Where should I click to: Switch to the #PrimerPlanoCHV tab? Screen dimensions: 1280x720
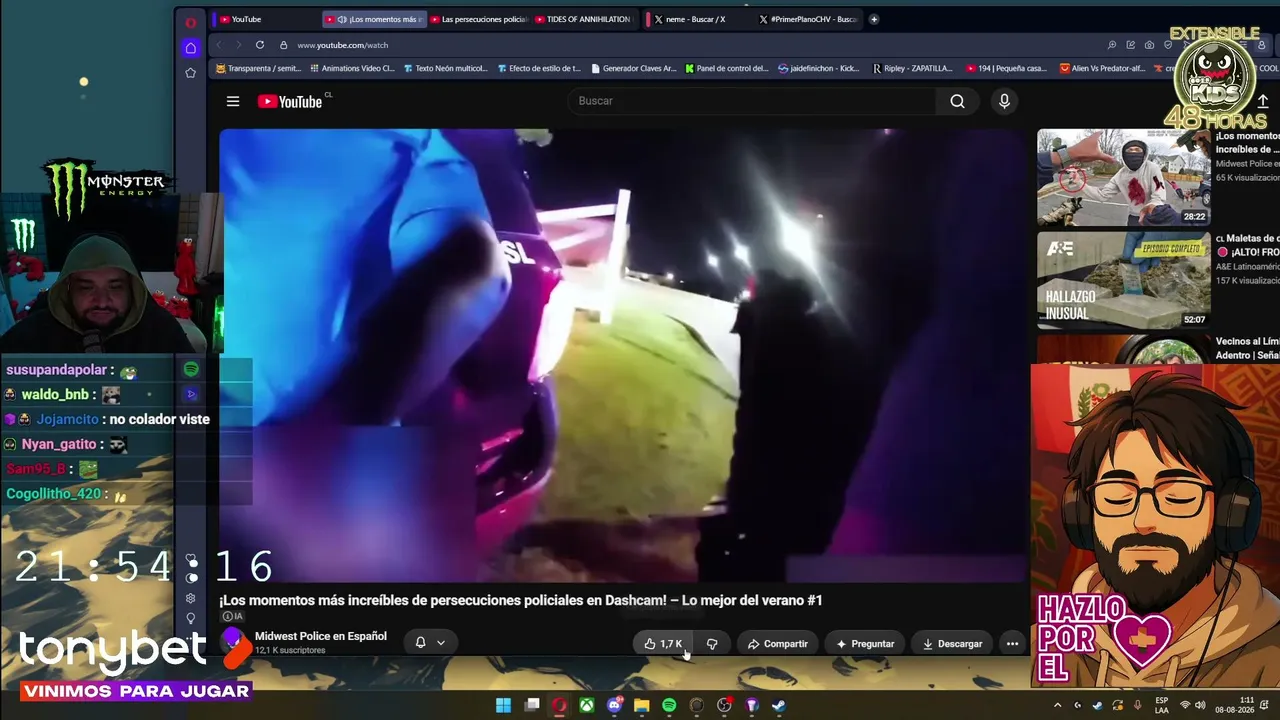point(808,19)
